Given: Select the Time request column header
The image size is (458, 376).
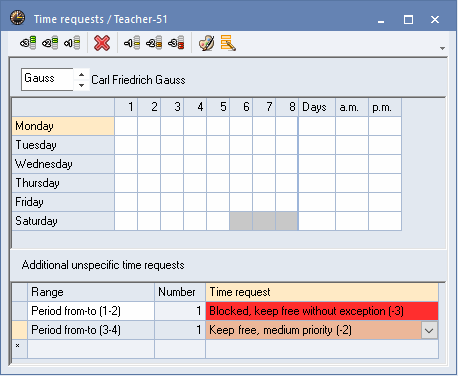Looking at the screenshot, I should click(322, 292).
